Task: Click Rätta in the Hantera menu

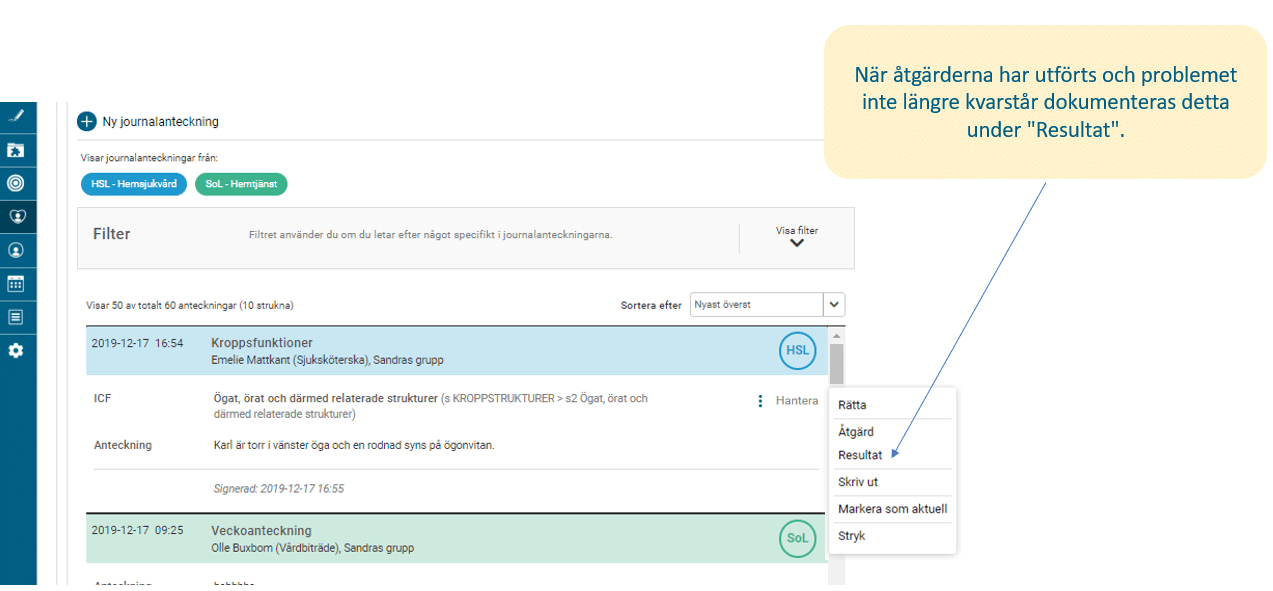Action: point(852,405)
